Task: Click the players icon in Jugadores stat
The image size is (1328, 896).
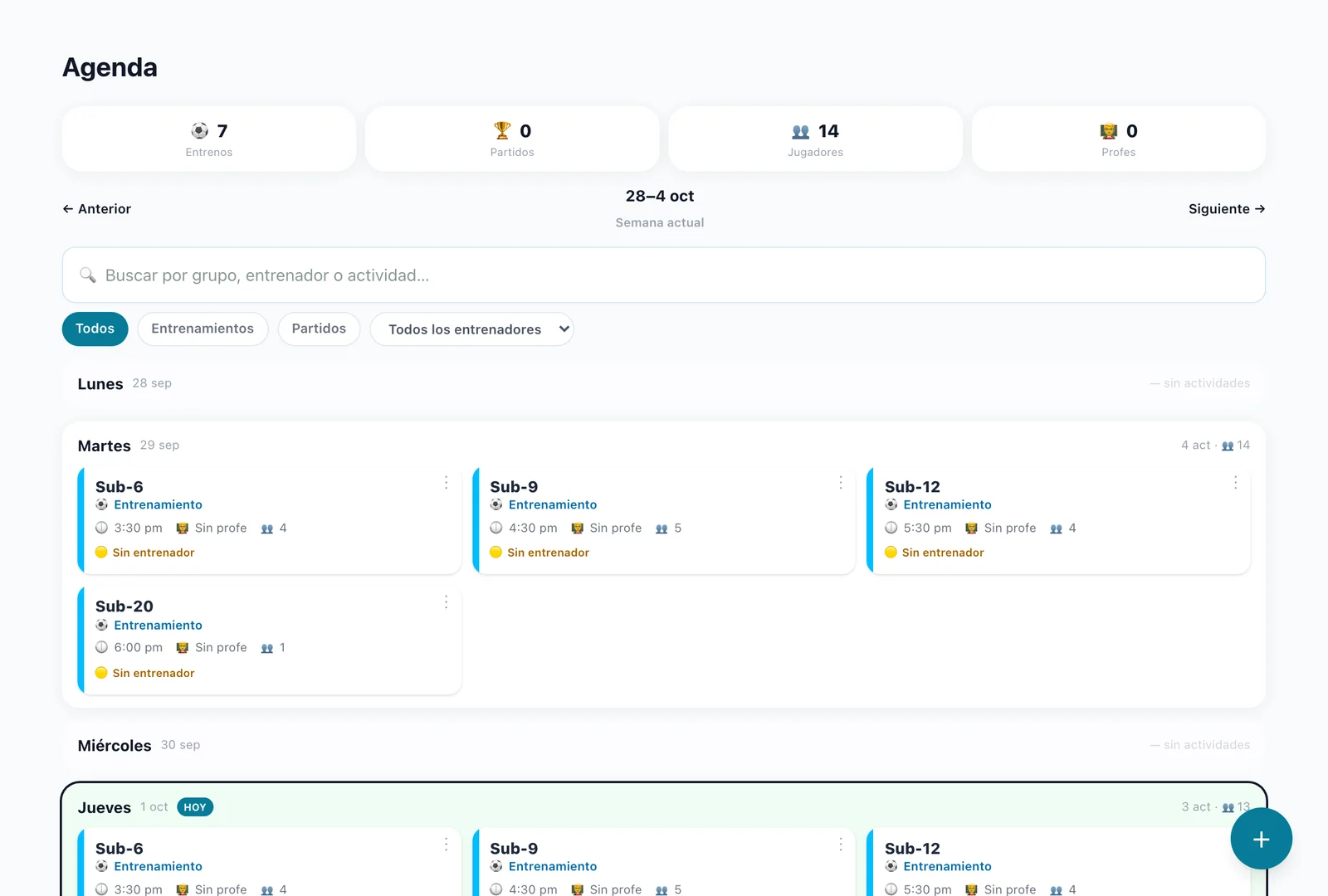Action: click(x=800, y=131)
